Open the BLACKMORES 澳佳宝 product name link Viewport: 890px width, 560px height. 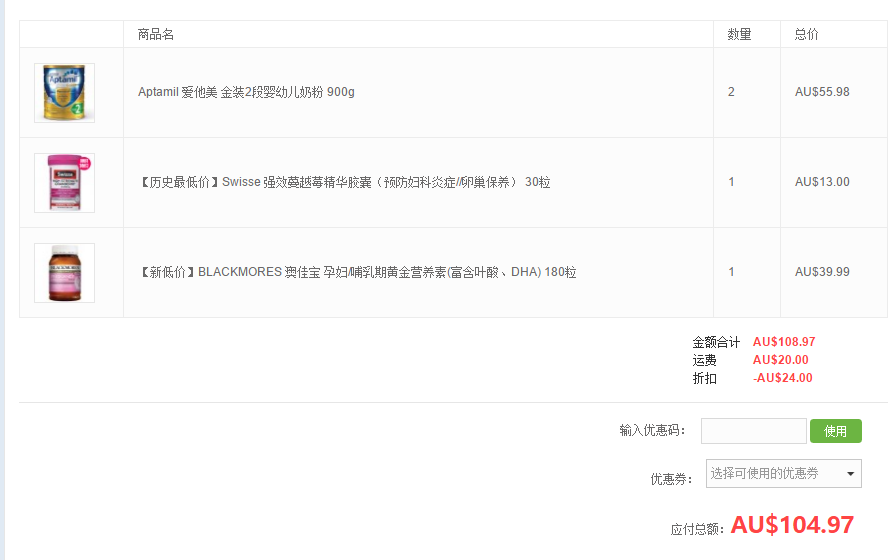pos(357,272)
